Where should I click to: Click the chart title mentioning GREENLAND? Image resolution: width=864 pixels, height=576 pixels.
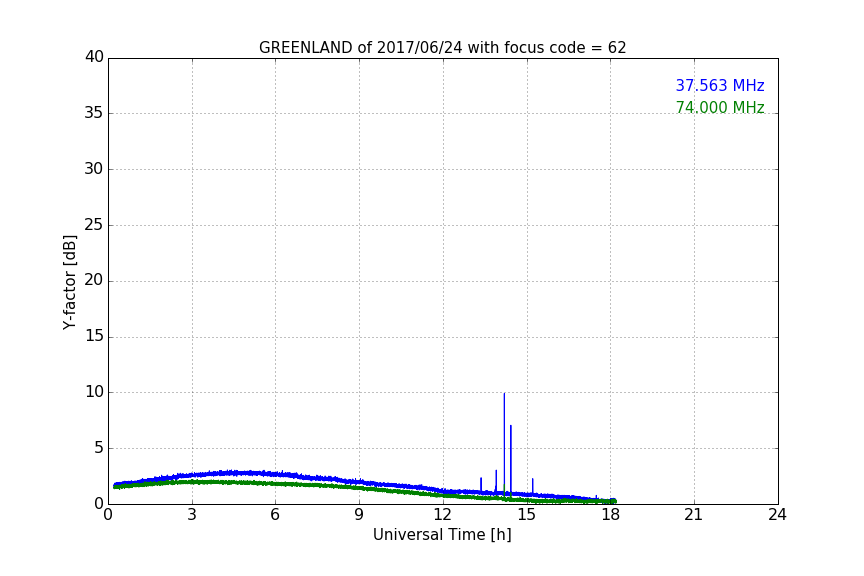[x=442, y=48]
